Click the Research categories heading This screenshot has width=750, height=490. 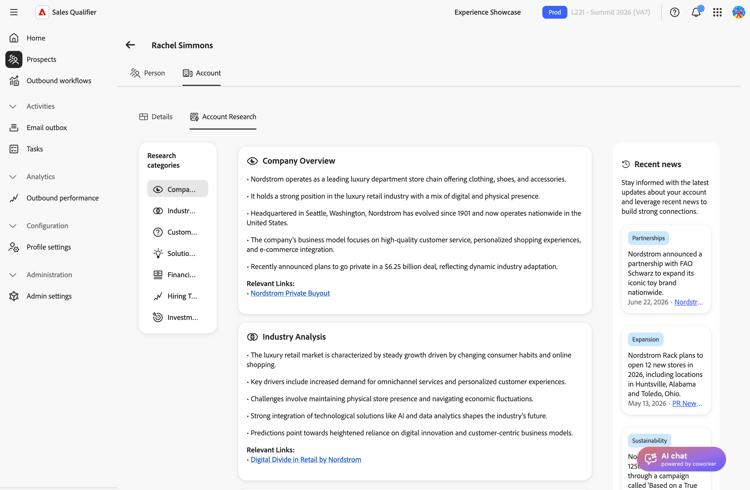164,160
